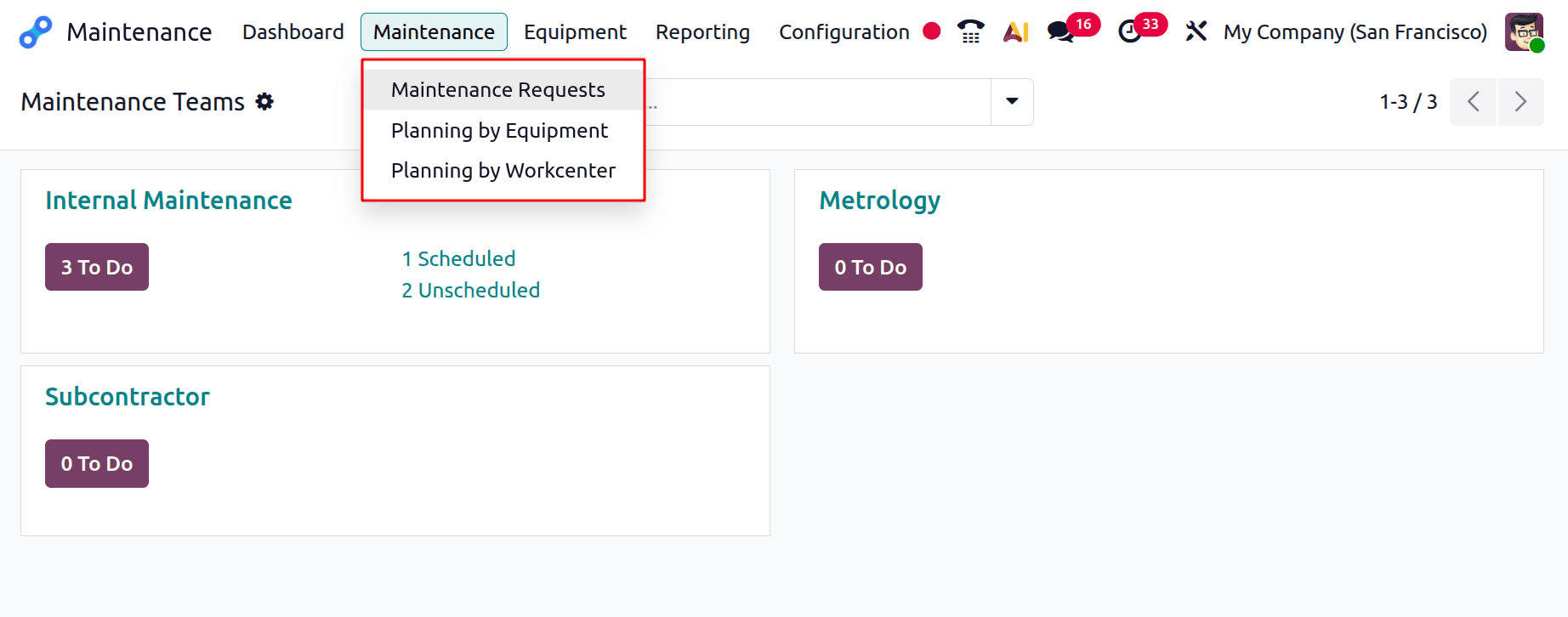This screenshot has height=617, width=1568.
Task: Open the Subcontractor team title
Action: pyautogui.click(x=128, y=397)
